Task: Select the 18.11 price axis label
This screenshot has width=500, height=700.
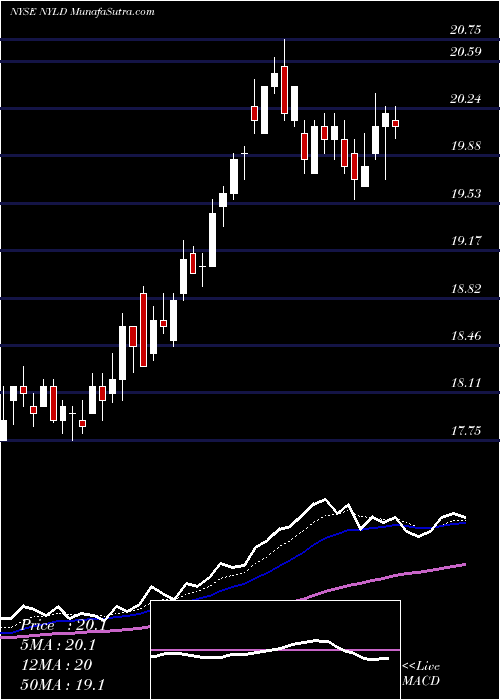Action: [x=466, y=383]
